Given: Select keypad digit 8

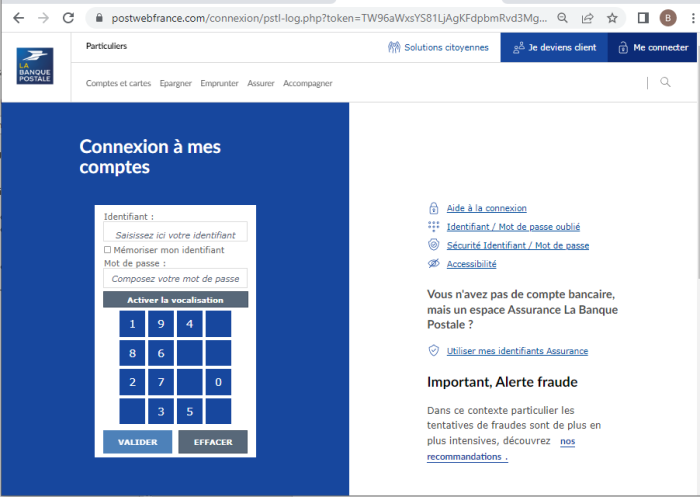Looking at the screenshot, I should coord(132,353).
